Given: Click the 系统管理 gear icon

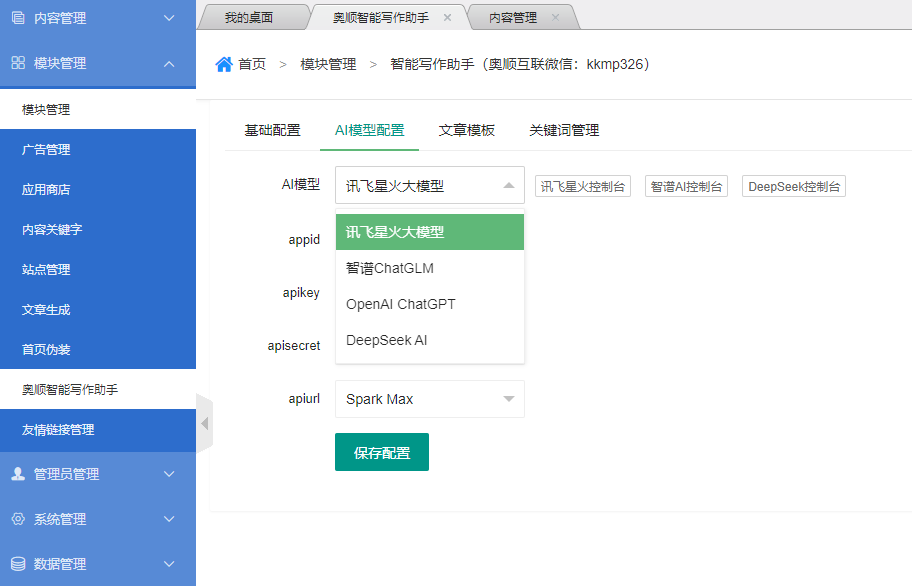Looking at the screenshot, I should pos(18,519).
